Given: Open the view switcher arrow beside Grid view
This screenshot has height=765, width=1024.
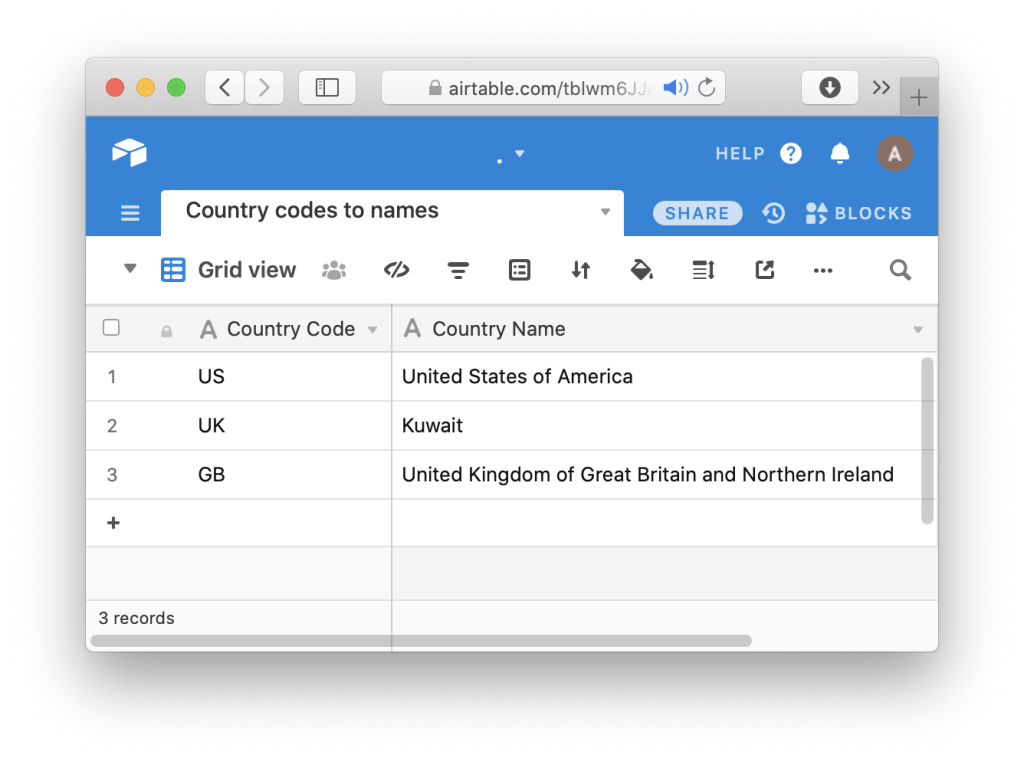Looking at the screenshot, I should coord(130,269).
